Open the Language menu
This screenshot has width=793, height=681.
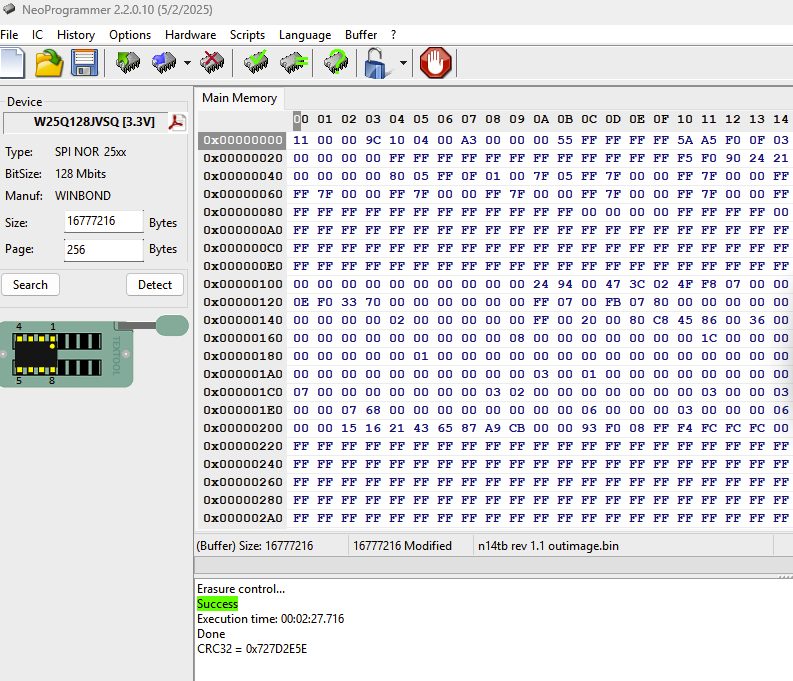point(305,35)
